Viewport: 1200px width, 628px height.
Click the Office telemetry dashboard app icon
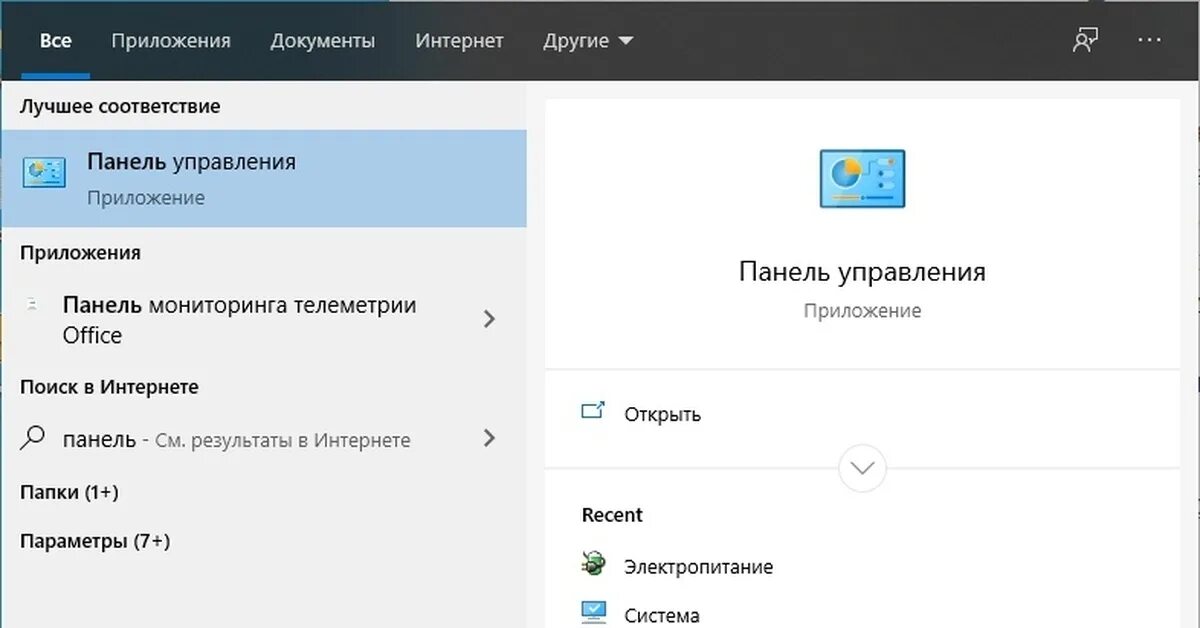pyautogui.click(x=34, y=304)
